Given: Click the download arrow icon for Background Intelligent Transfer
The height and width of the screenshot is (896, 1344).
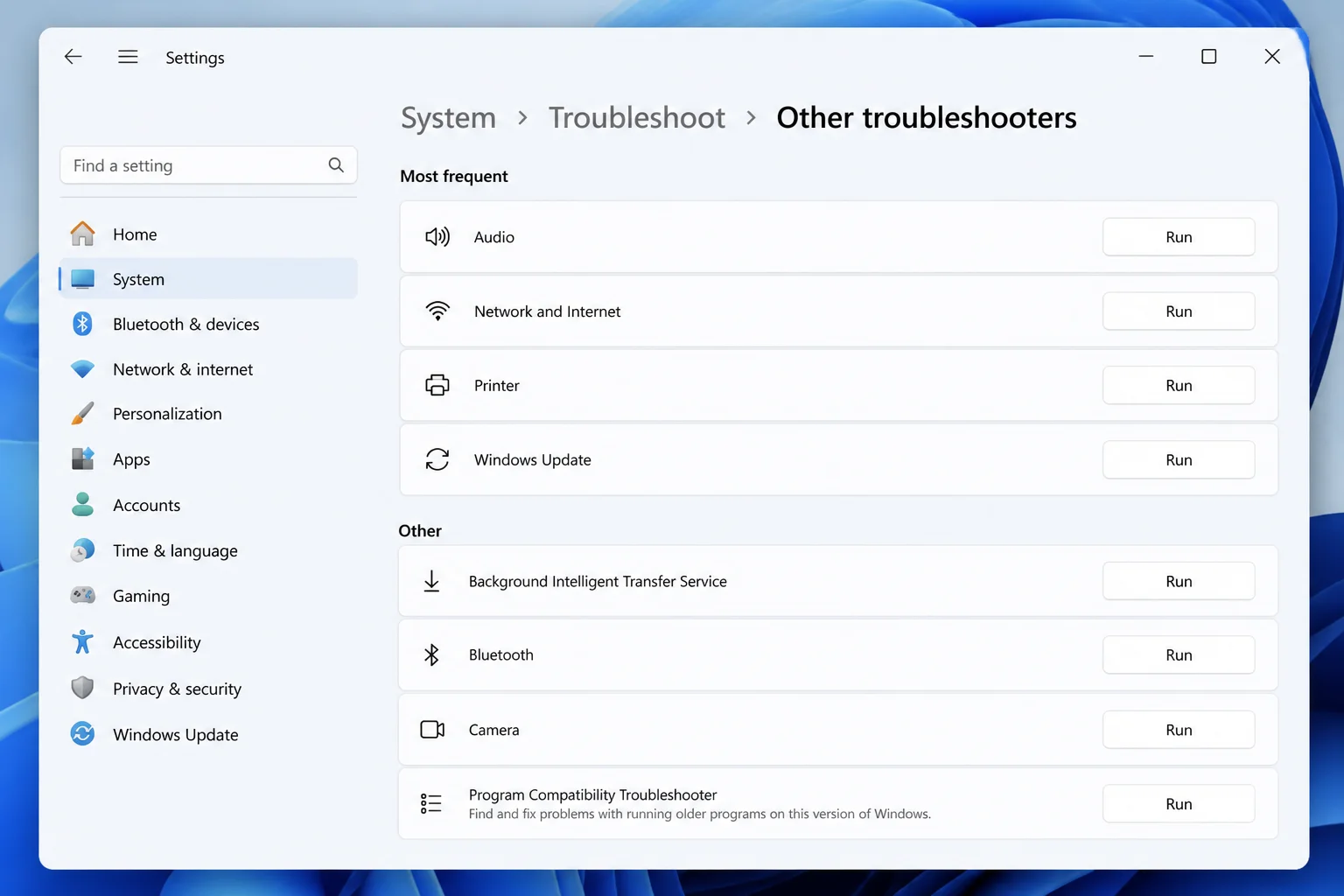Looking at the screenshot, I should [x=431, y=581].
